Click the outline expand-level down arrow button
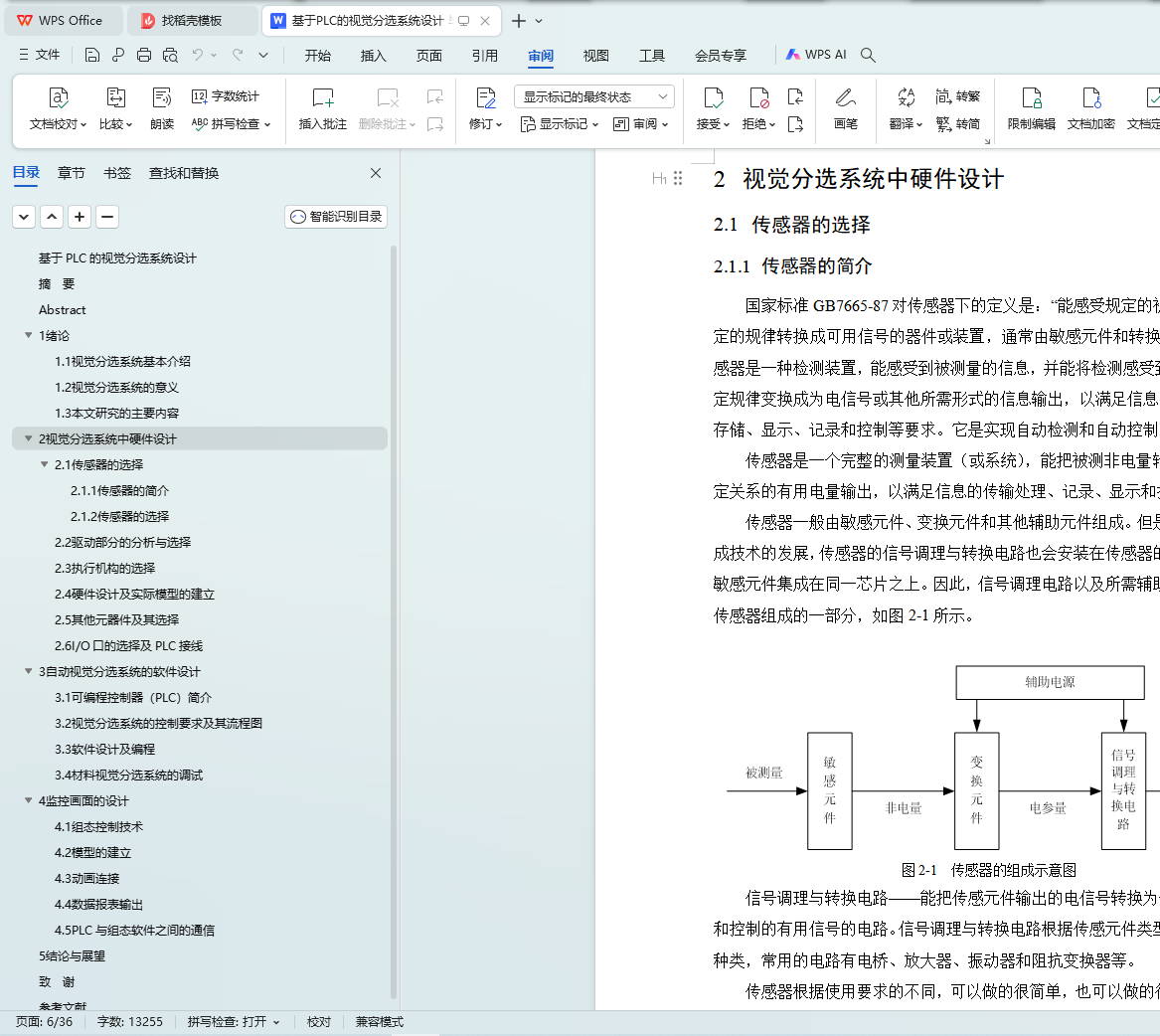Viewport: 1160px width, 1036px height. (x=24, y=217)
